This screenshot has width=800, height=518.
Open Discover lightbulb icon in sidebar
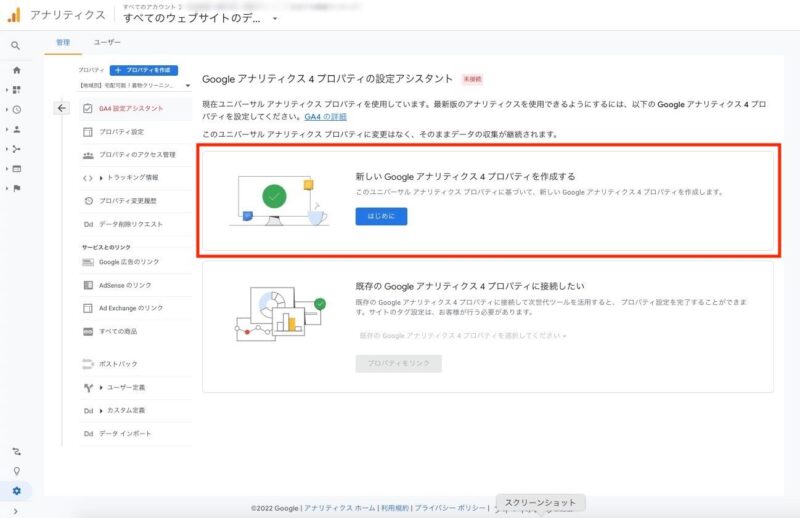[x=16, y=471]
